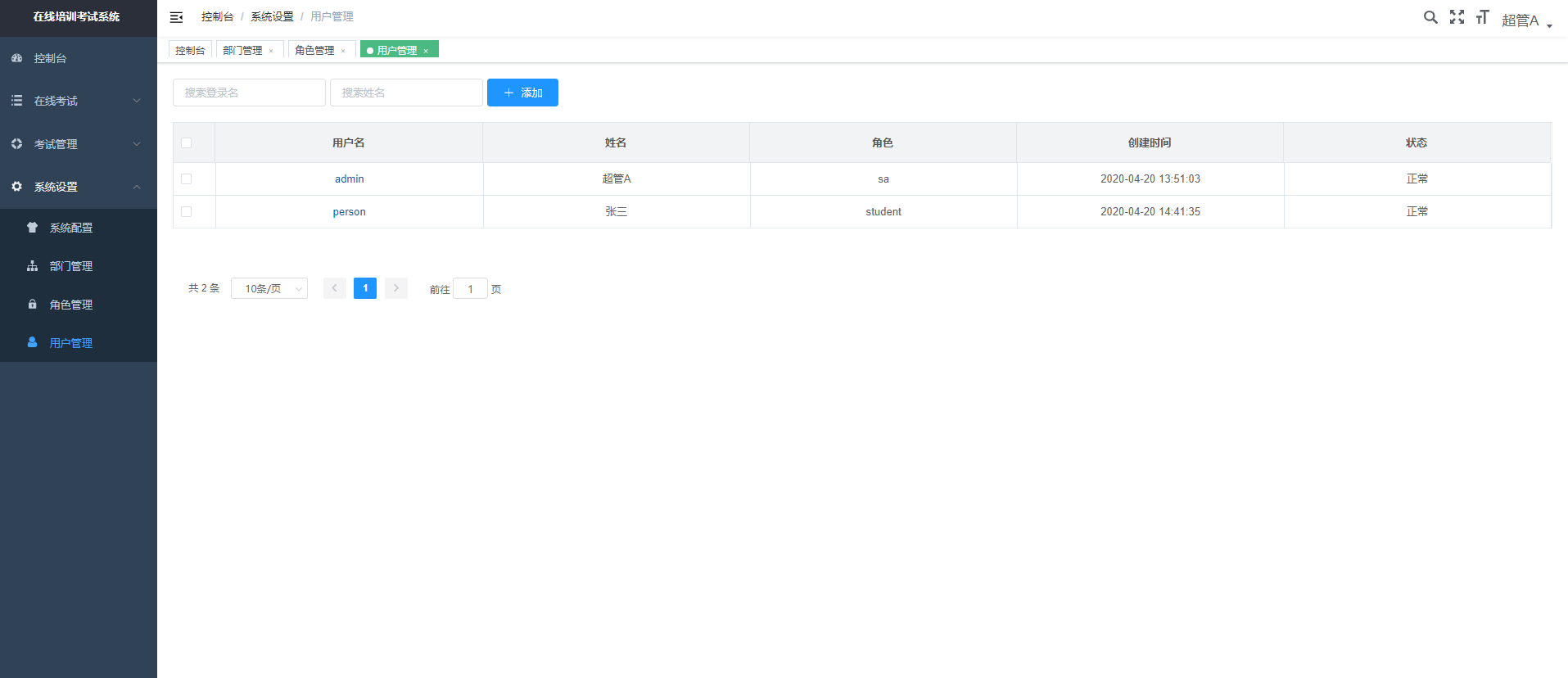Click the 共 2 条 total count

204,288
